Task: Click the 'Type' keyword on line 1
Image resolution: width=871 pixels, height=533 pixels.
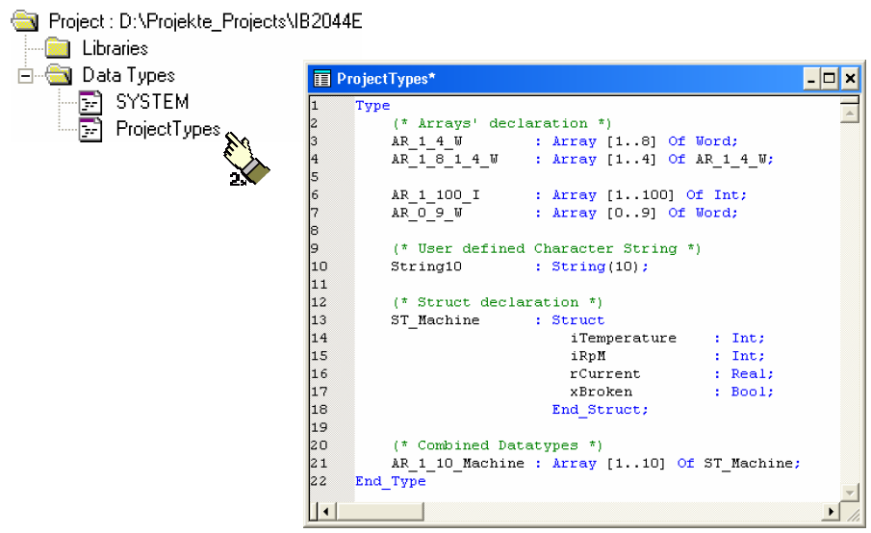Action: (372, 105)
